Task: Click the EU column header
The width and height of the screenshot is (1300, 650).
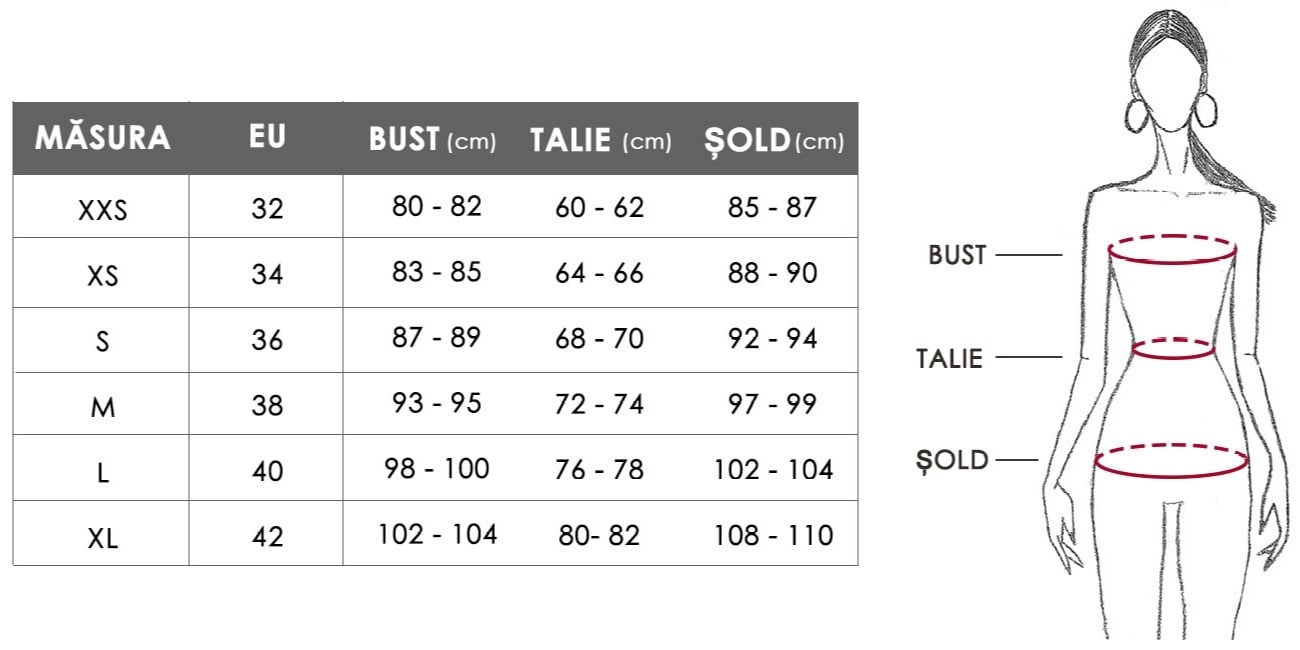Action: (x=267, y=137)
